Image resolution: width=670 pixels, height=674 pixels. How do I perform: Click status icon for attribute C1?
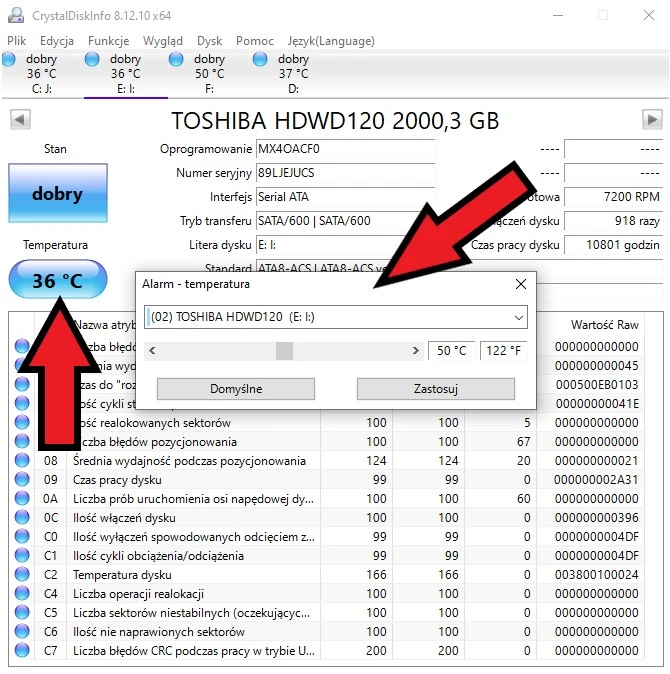[22, 555]
